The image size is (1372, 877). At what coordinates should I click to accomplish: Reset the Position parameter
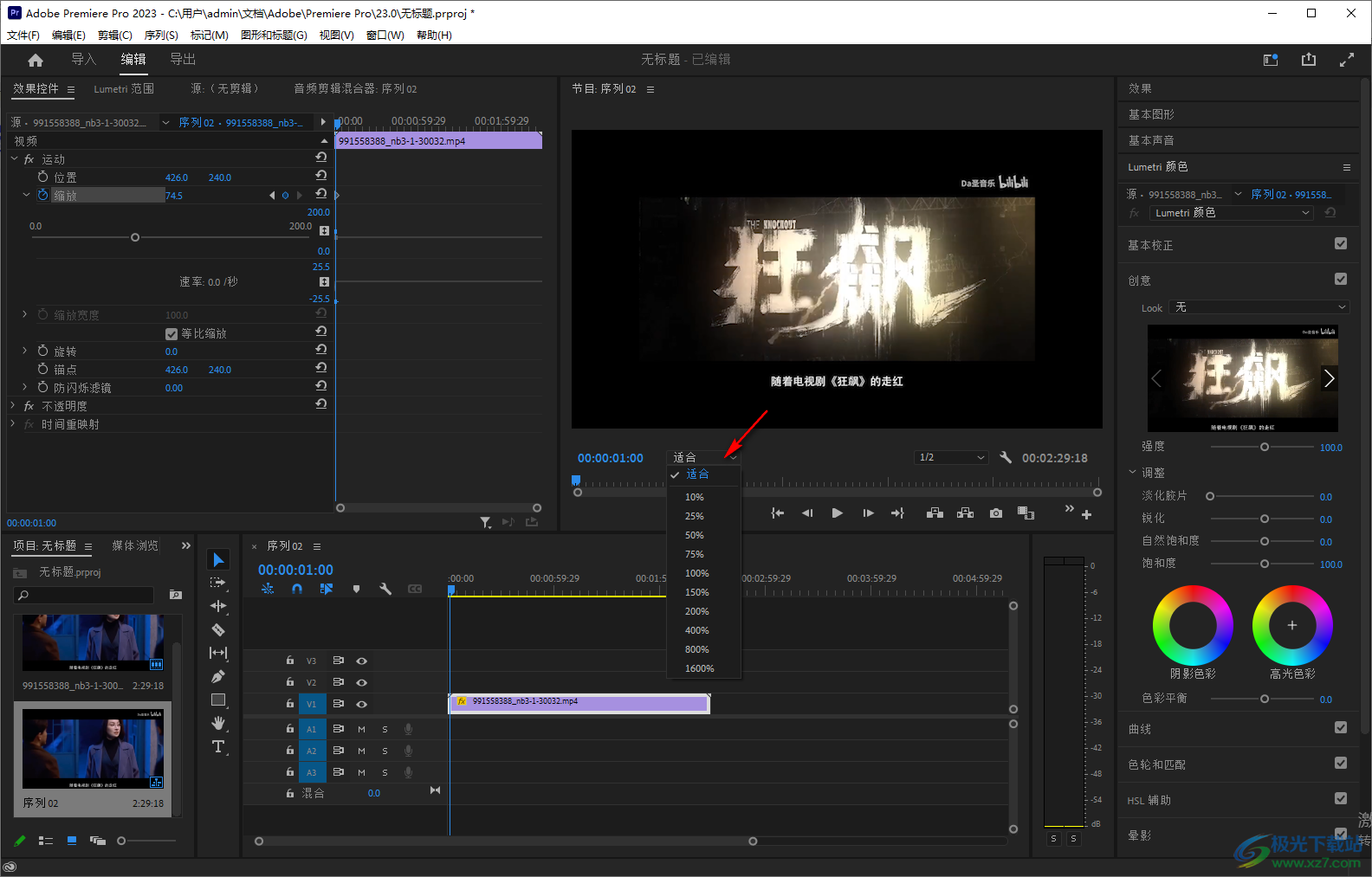[x=321, y=175]
